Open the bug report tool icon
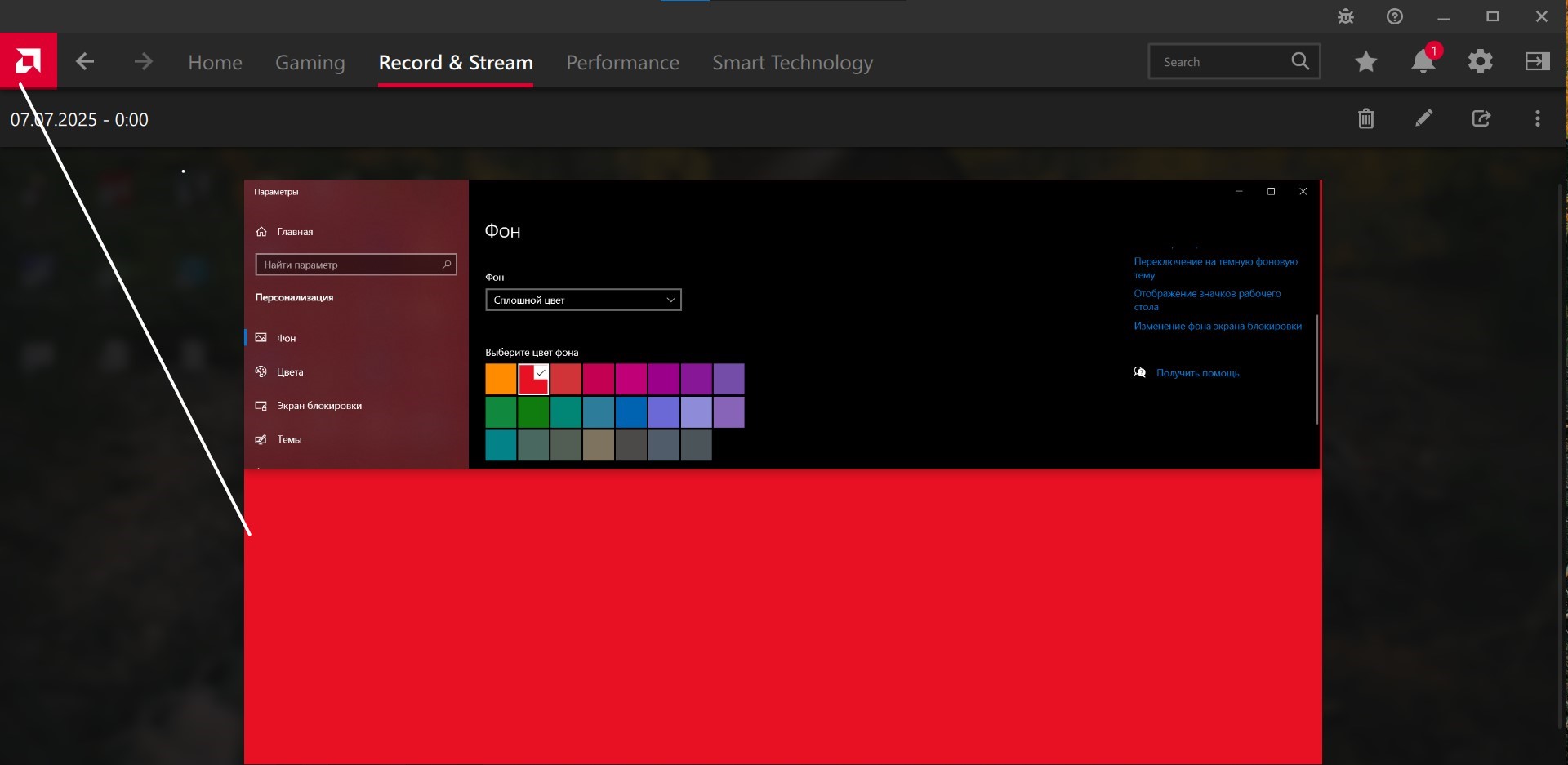Viewport: 1568px width, 765px height. tap(1346, 16)
